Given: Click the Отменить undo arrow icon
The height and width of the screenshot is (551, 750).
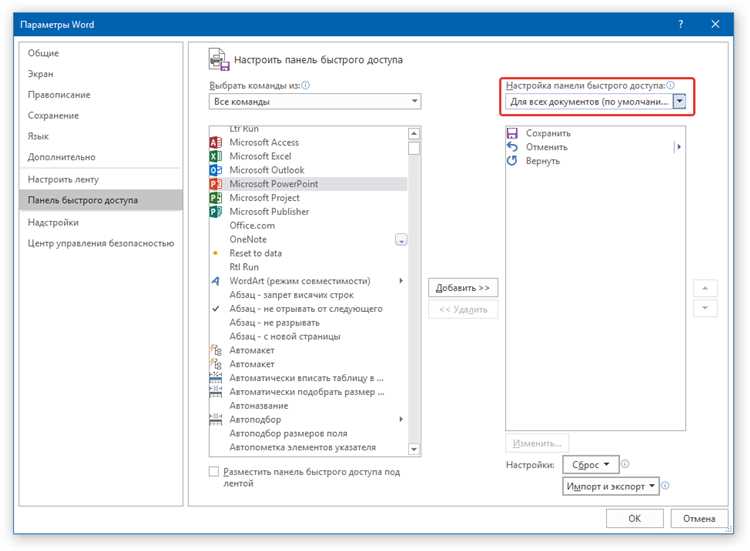Looking at the screenshot, I should [512, 147].
